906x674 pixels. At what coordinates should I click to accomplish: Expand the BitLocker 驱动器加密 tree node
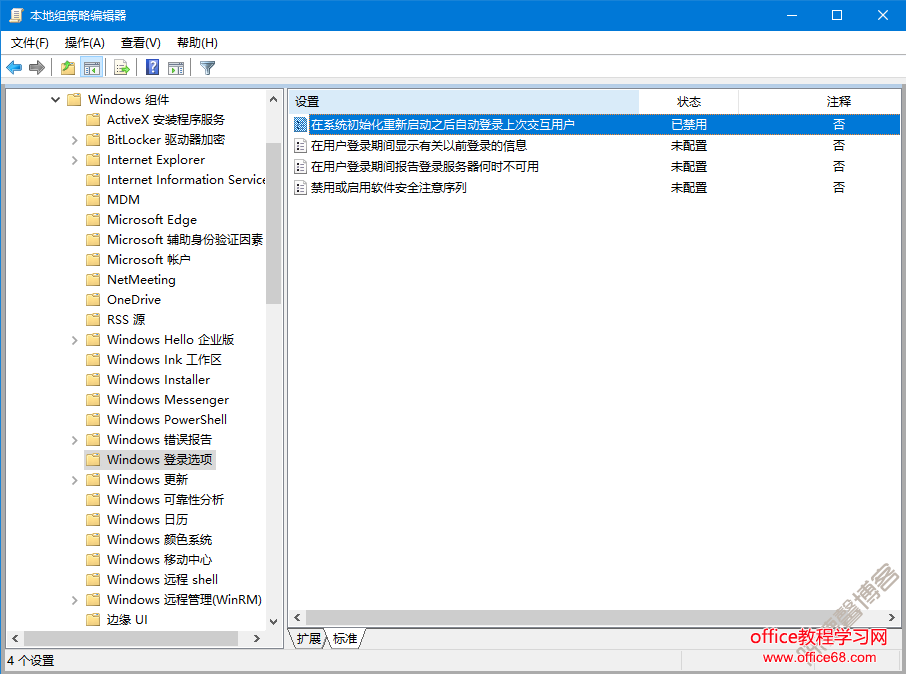click(75, 139)
